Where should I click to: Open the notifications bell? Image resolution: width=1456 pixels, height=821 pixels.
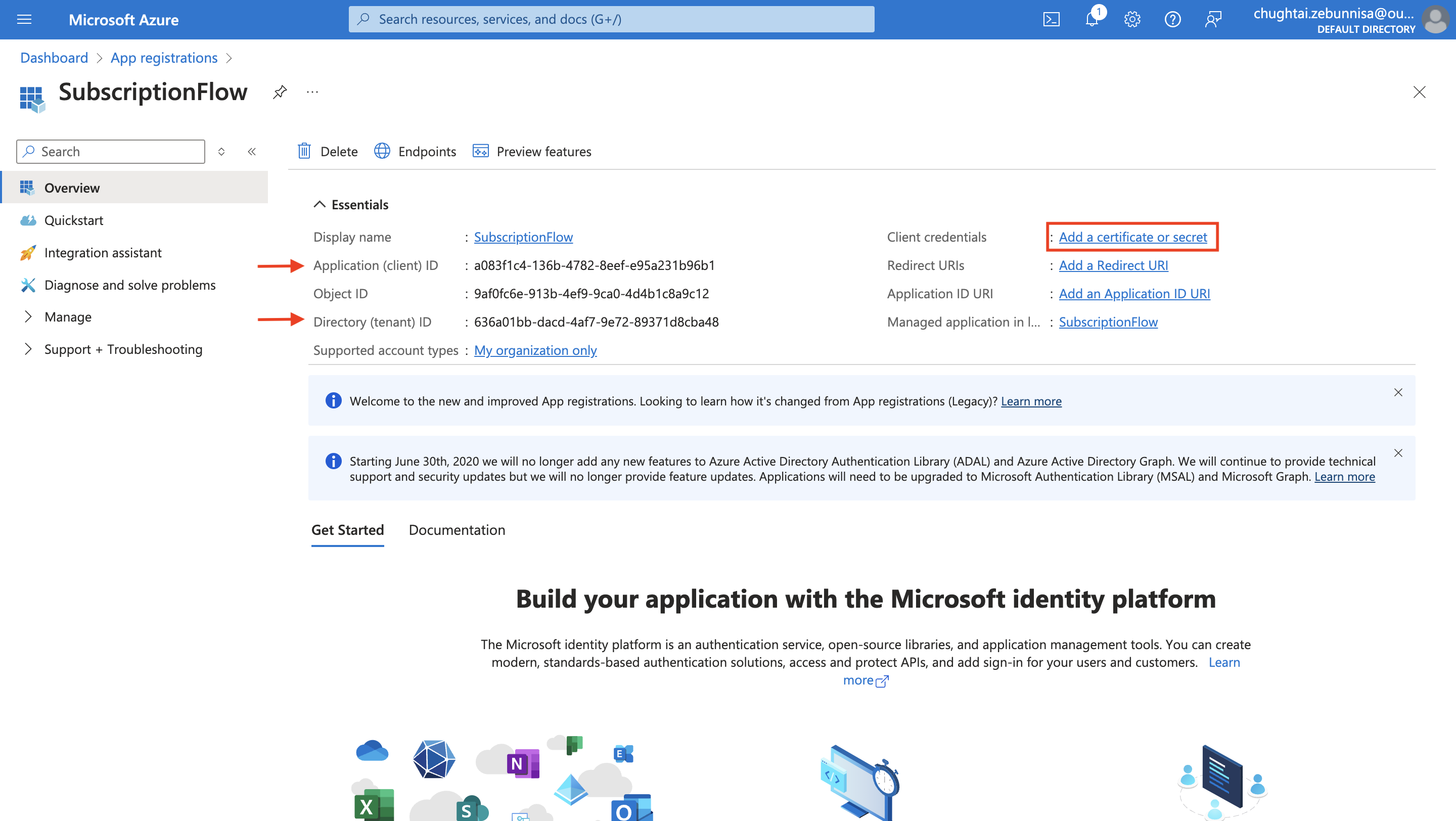(1092, 19)
